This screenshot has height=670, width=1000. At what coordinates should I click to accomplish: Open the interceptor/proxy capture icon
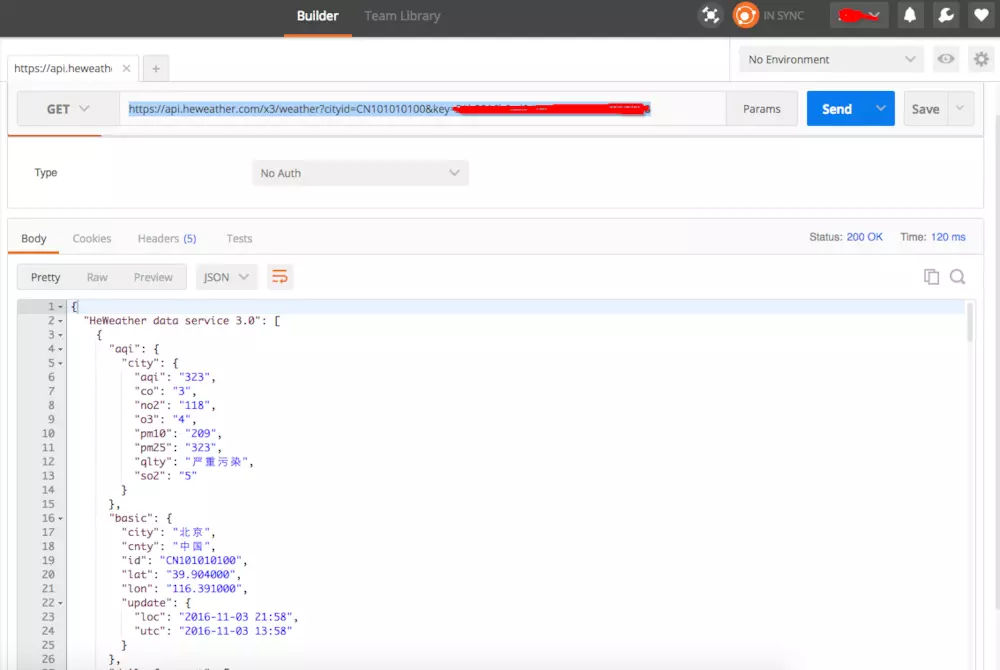(710, 15)
